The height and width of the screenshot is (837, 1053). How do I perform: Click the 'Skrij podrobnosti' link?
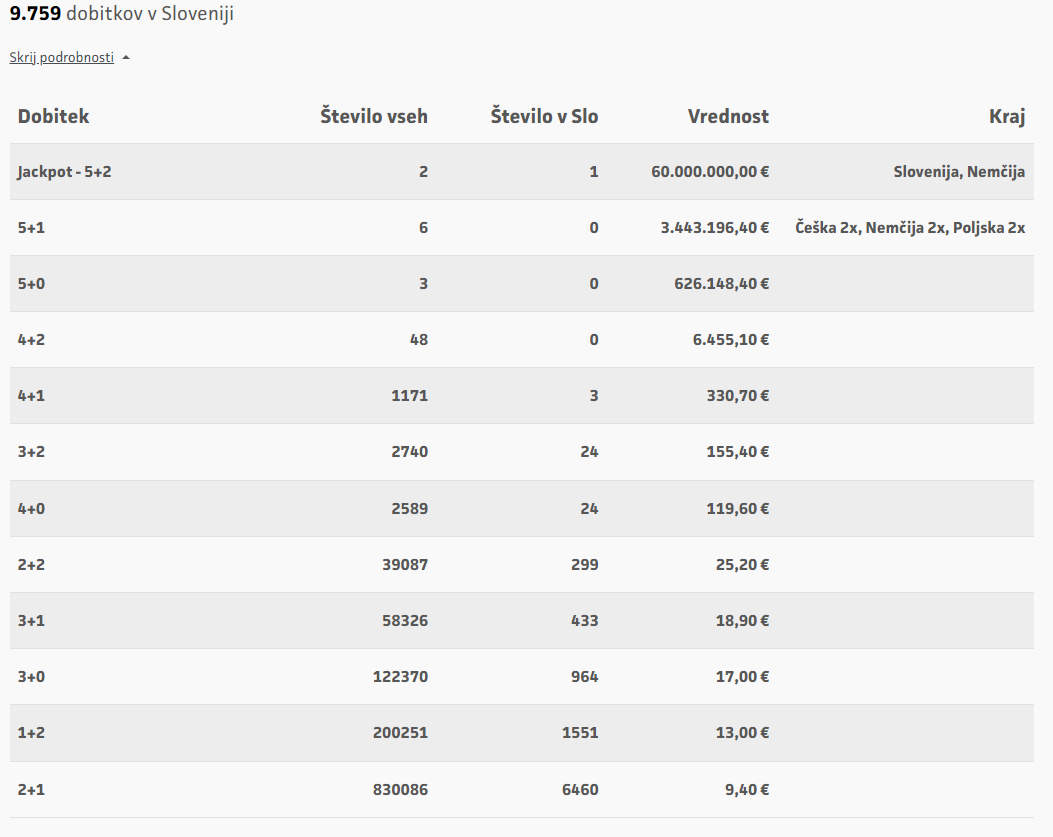(62, 57)
